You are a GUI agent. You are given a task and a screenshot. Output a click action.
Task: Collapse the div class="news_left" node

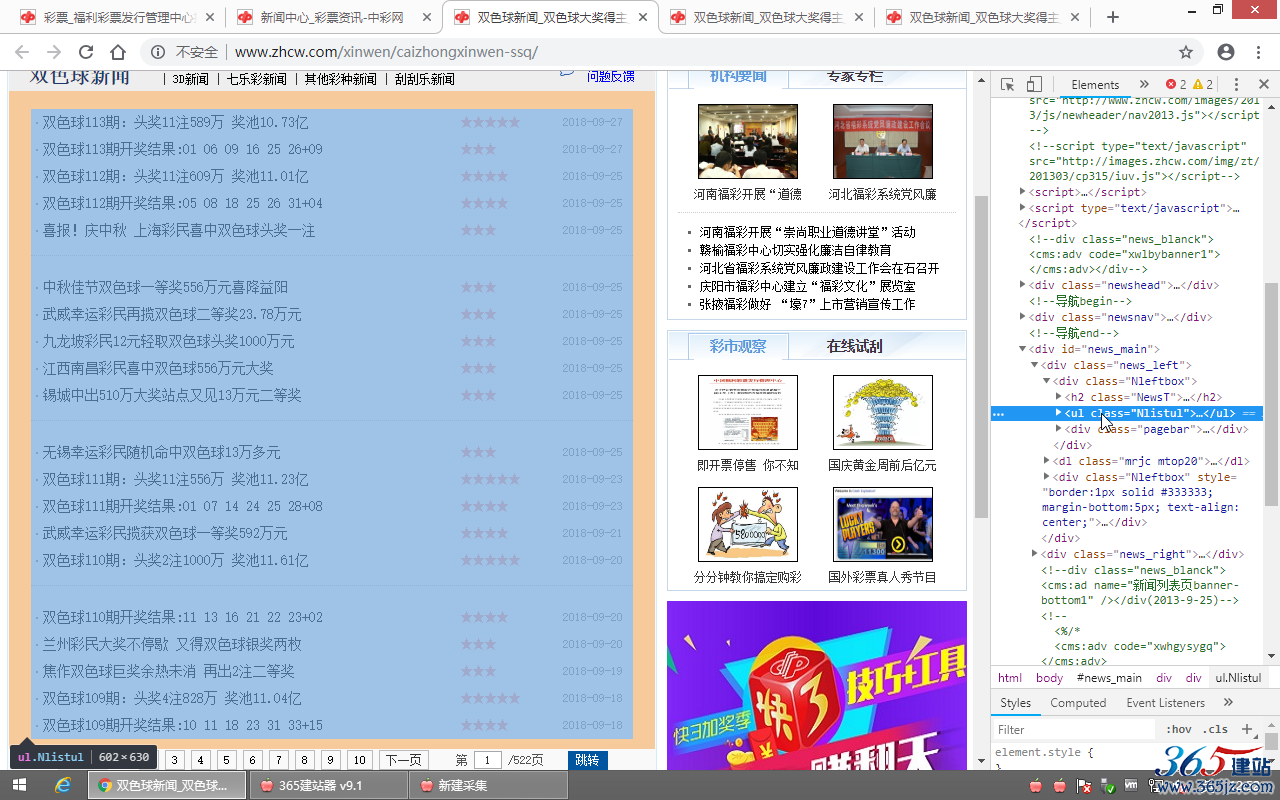[1035, 365]
